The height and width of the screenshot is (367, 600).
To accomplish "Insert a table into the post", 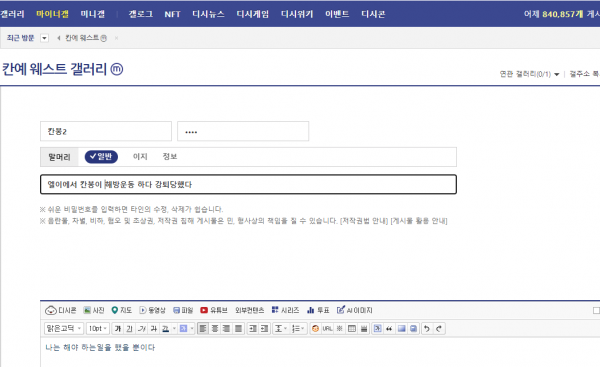I will point(352,329).
